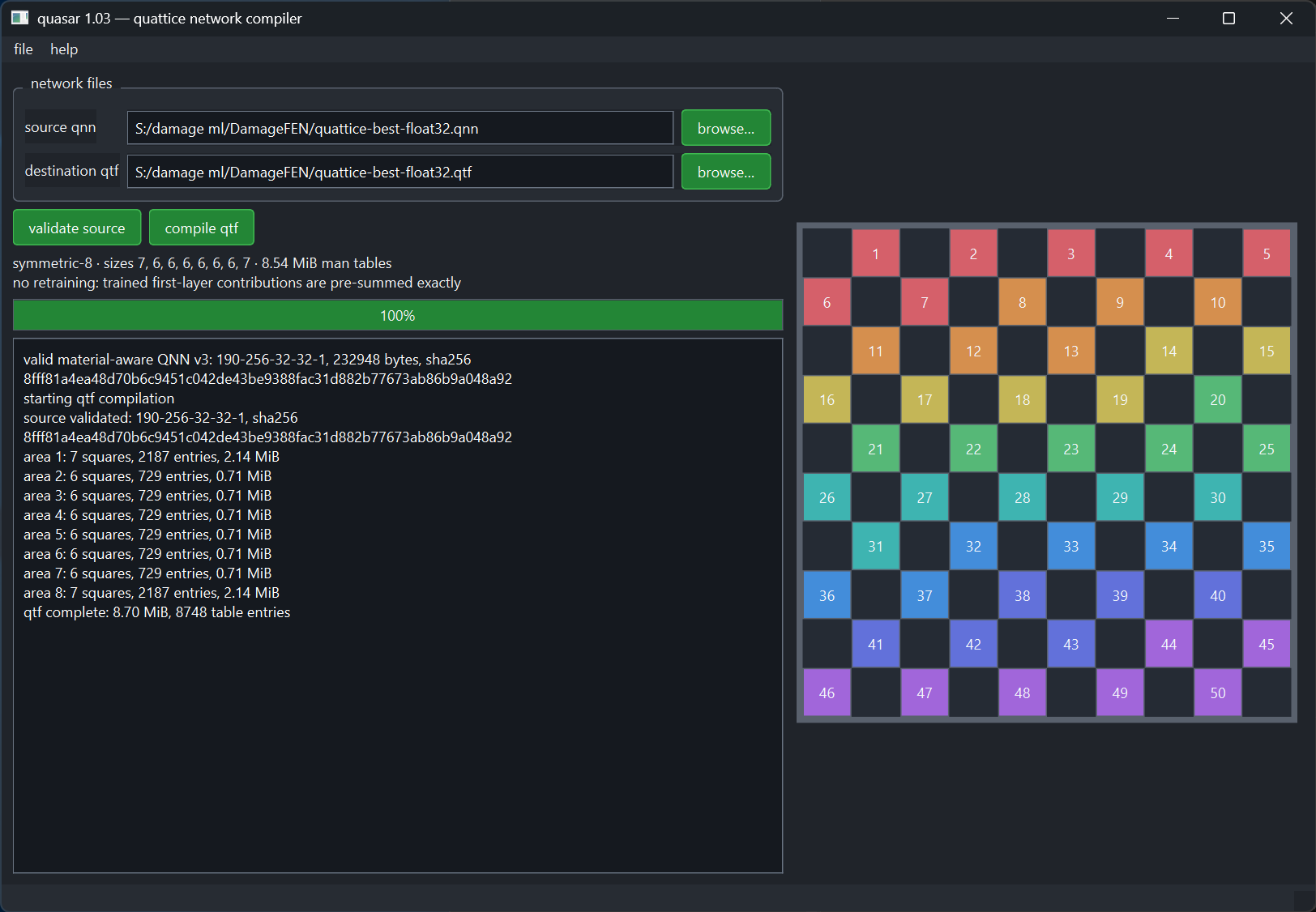Viewport: 1316px width, 912px height.
Task: Select teal board square 26
Action: pos(827,497)
